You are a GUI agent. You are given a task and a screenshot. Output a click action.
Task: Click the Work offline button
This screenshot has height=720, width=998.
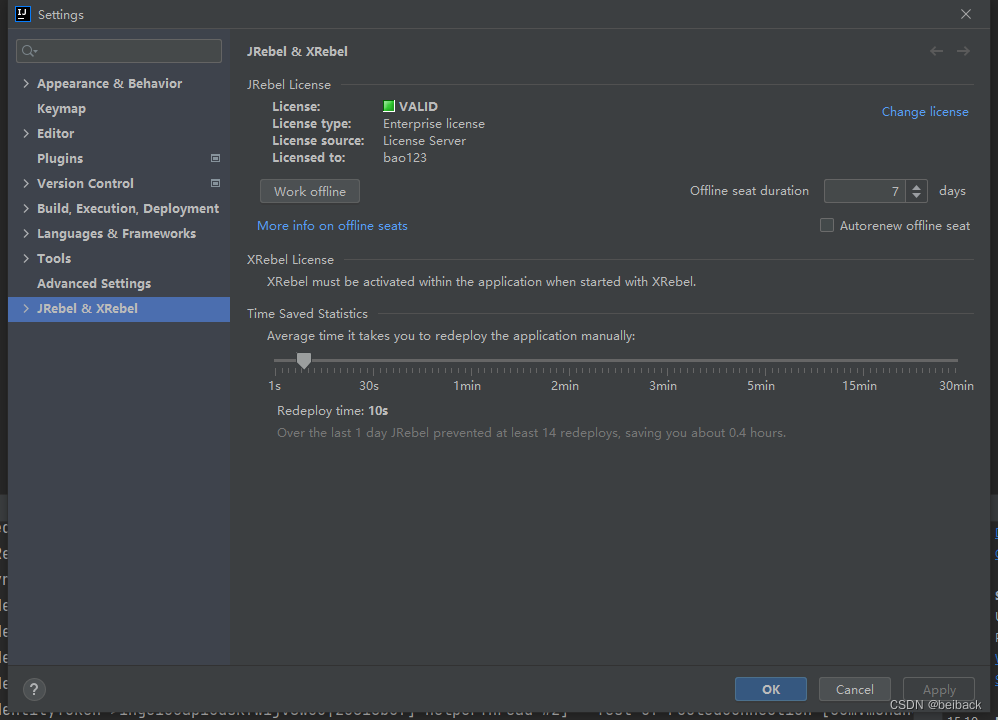[310, 191]
